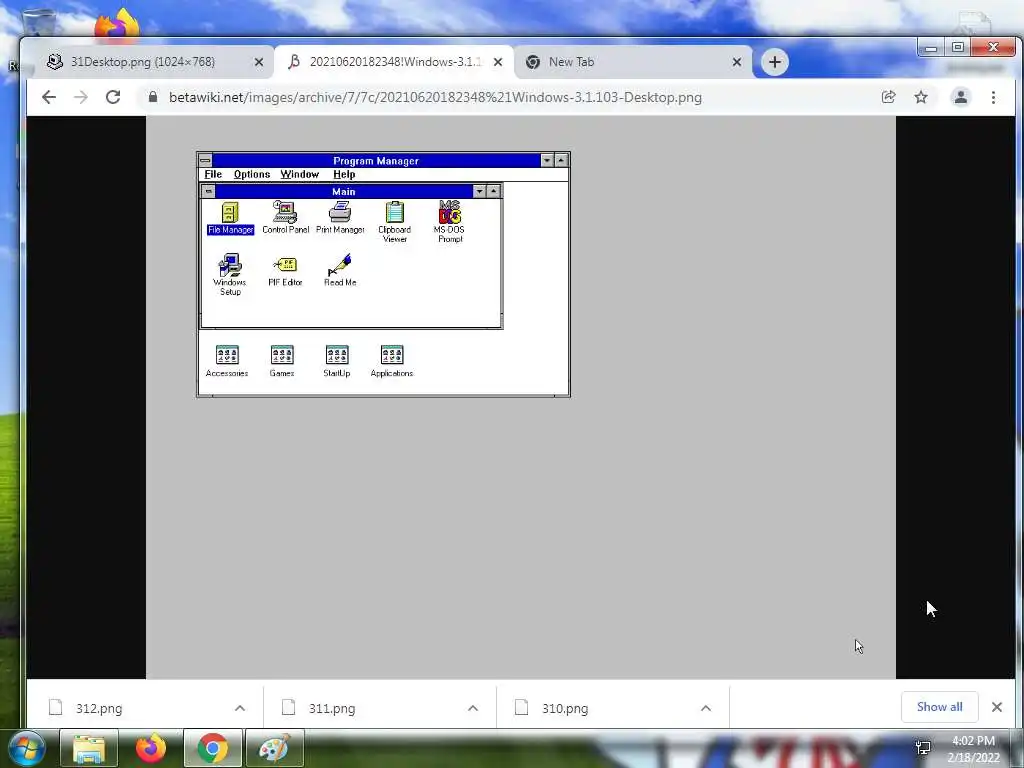Select the Games program group icon
Image resolution: width=1024 pixels, height=768 pixels.
[x=282, y=361]
